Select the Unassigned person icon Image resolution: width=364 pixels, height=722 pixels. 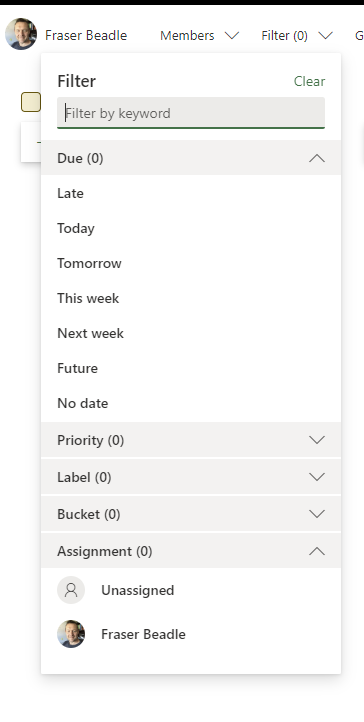[x=71, y=590]
